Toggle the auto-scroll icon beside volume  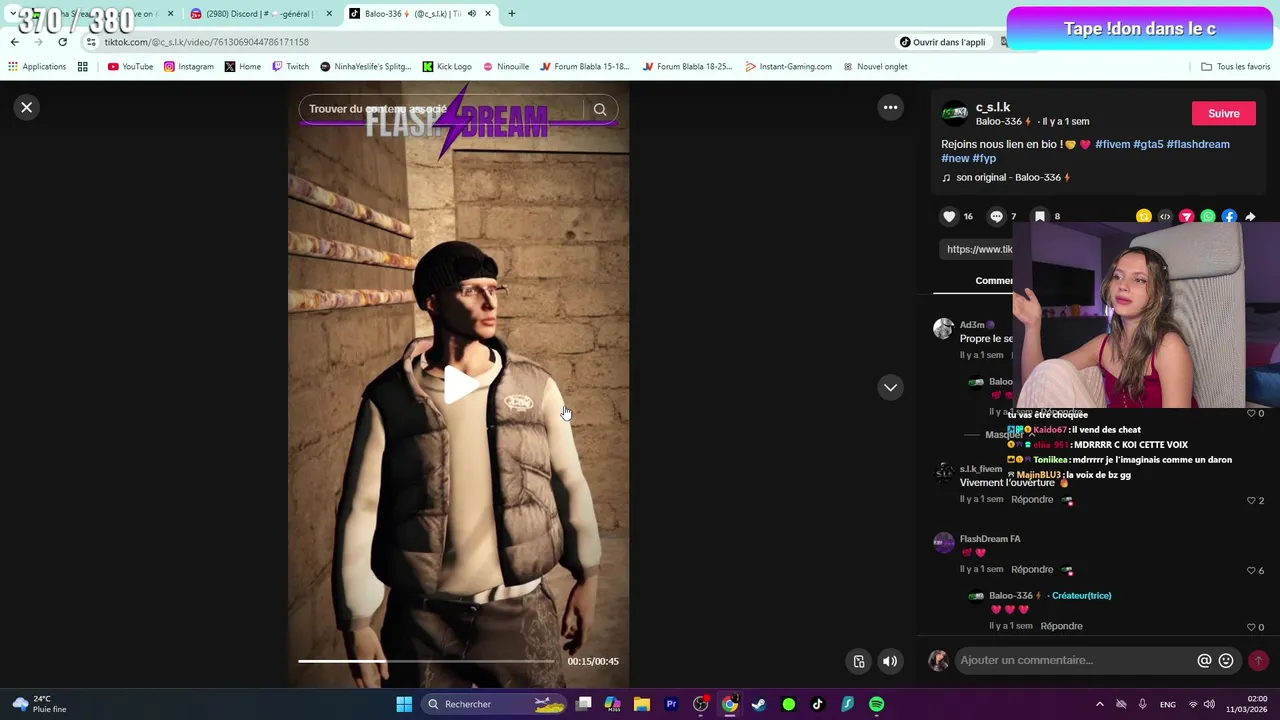click(x=858, y=661)
